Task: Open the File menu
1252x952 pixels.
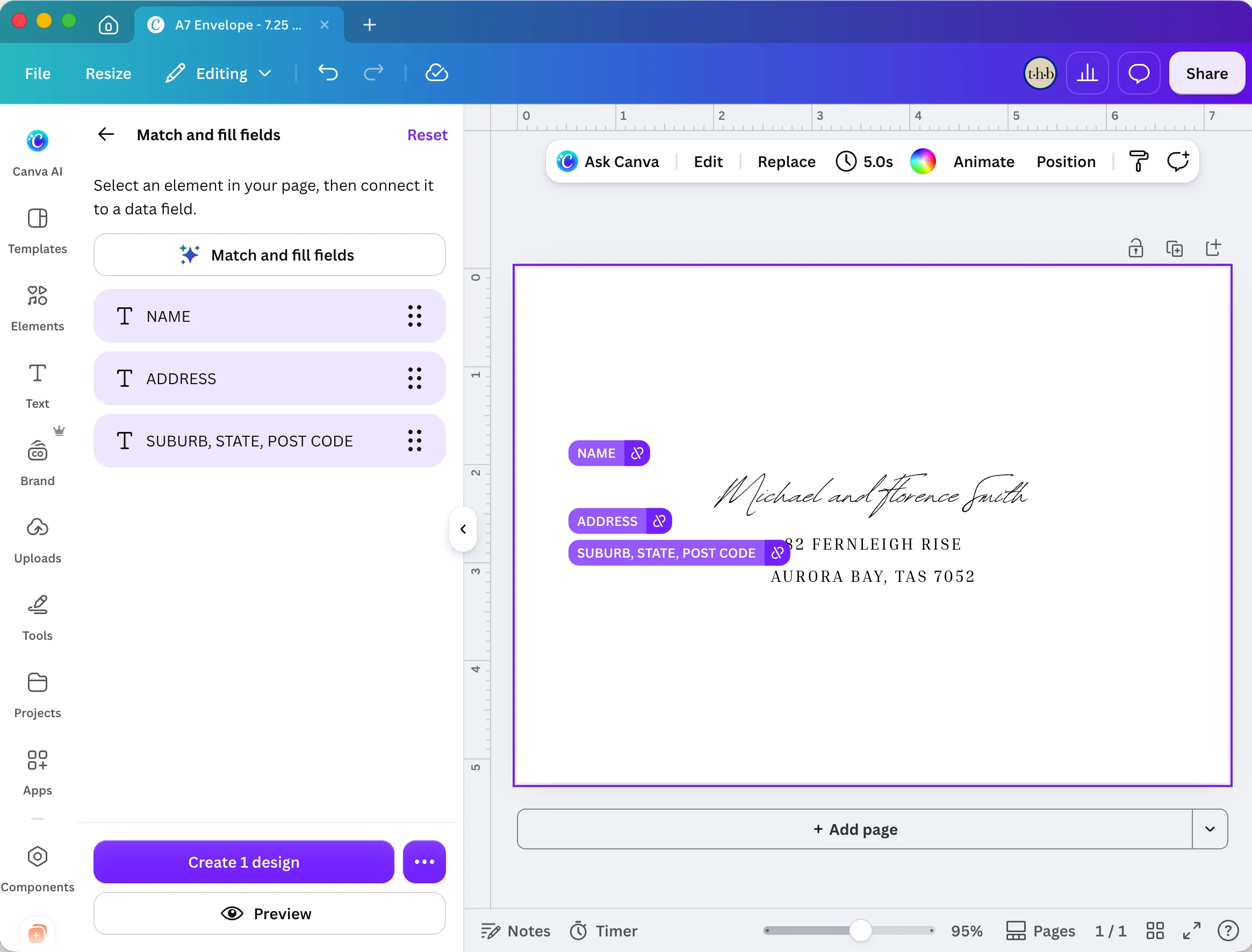Action: (38, 73)
